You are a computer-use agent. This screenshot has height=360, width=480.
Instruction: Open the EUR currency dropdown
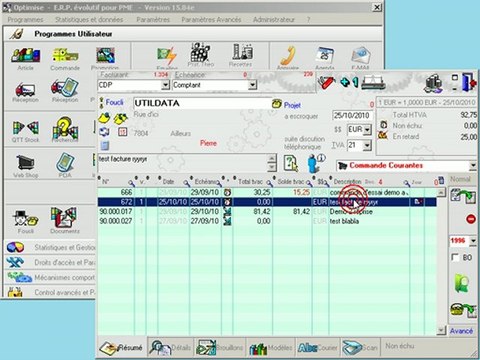pyautogui.click(x=367, y=129)
